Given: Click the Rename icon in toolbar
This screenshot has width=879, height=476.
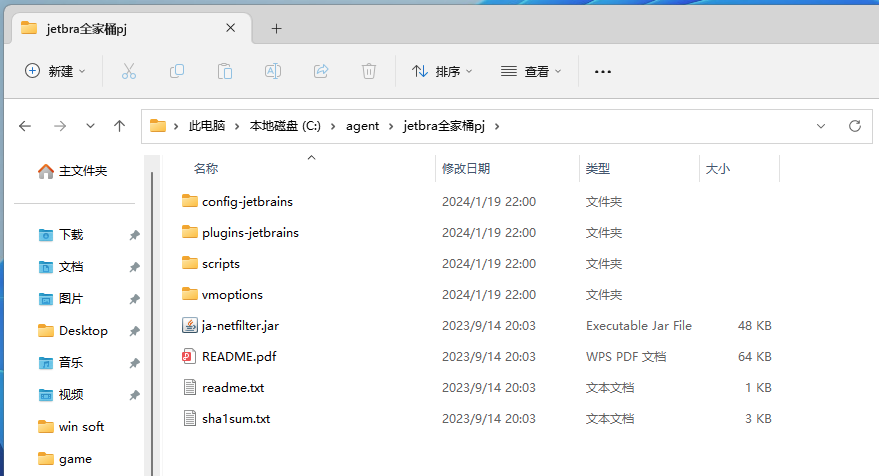Looking at the screenshot, I should pyautogui.click(x=273, y=71).
